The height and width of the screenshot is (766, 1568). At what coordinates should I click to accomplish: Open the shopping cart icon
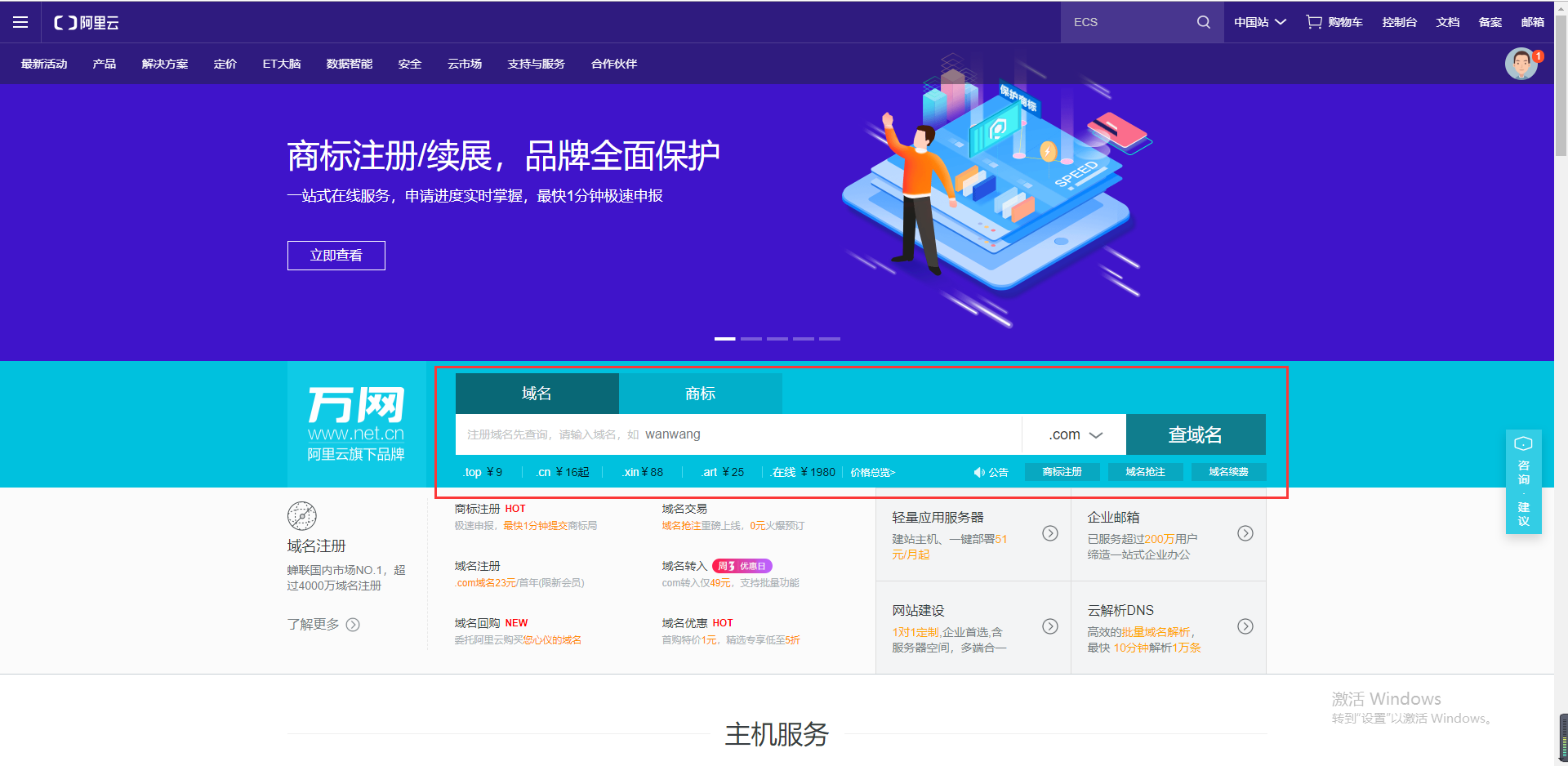(x=1313, y=22)
